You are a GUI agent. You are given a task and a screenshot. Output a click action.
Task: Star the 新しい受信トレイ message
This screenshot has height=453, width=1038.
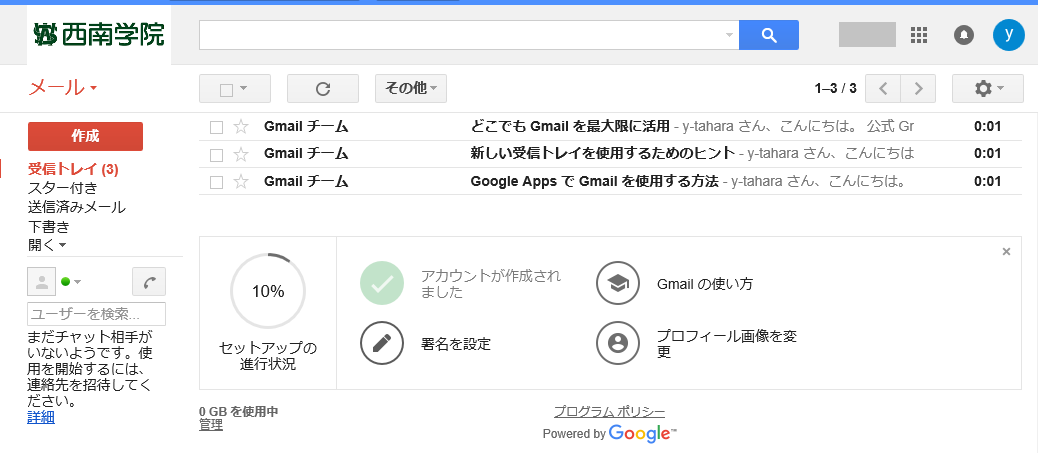[x=241, y=154]
